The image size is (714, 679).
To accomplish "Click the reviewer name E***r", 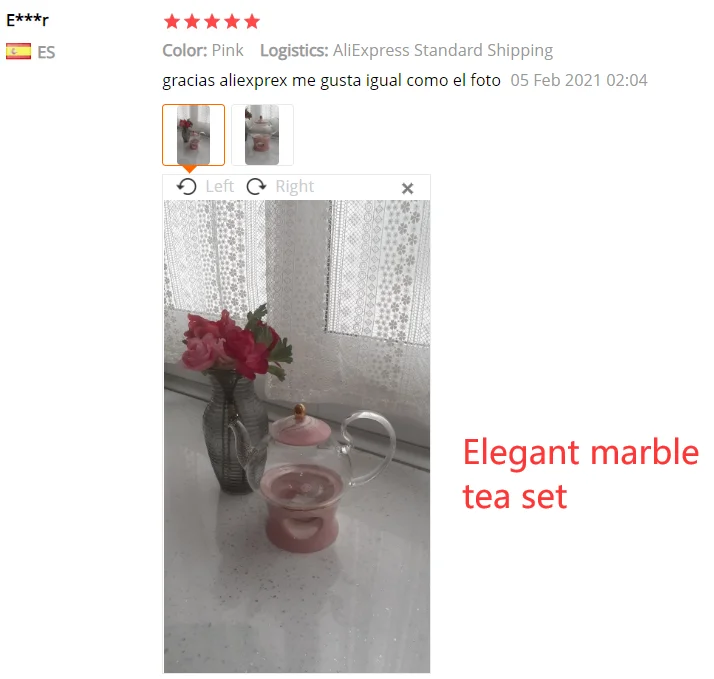I will point(27,20).
